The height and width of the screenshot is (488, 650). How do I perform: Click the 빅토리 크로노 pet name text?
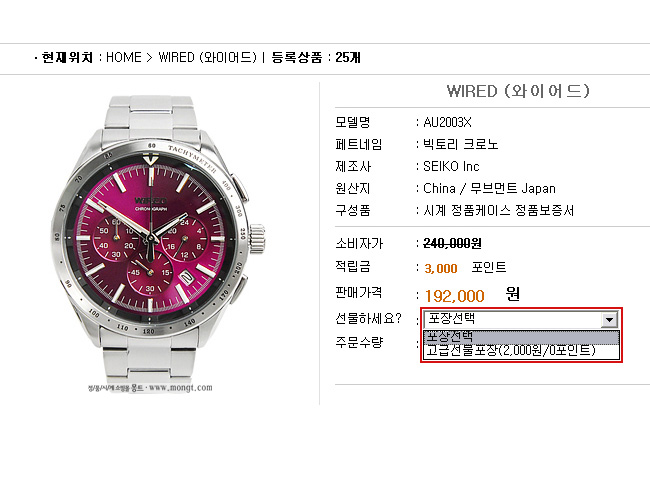(461, 144)
